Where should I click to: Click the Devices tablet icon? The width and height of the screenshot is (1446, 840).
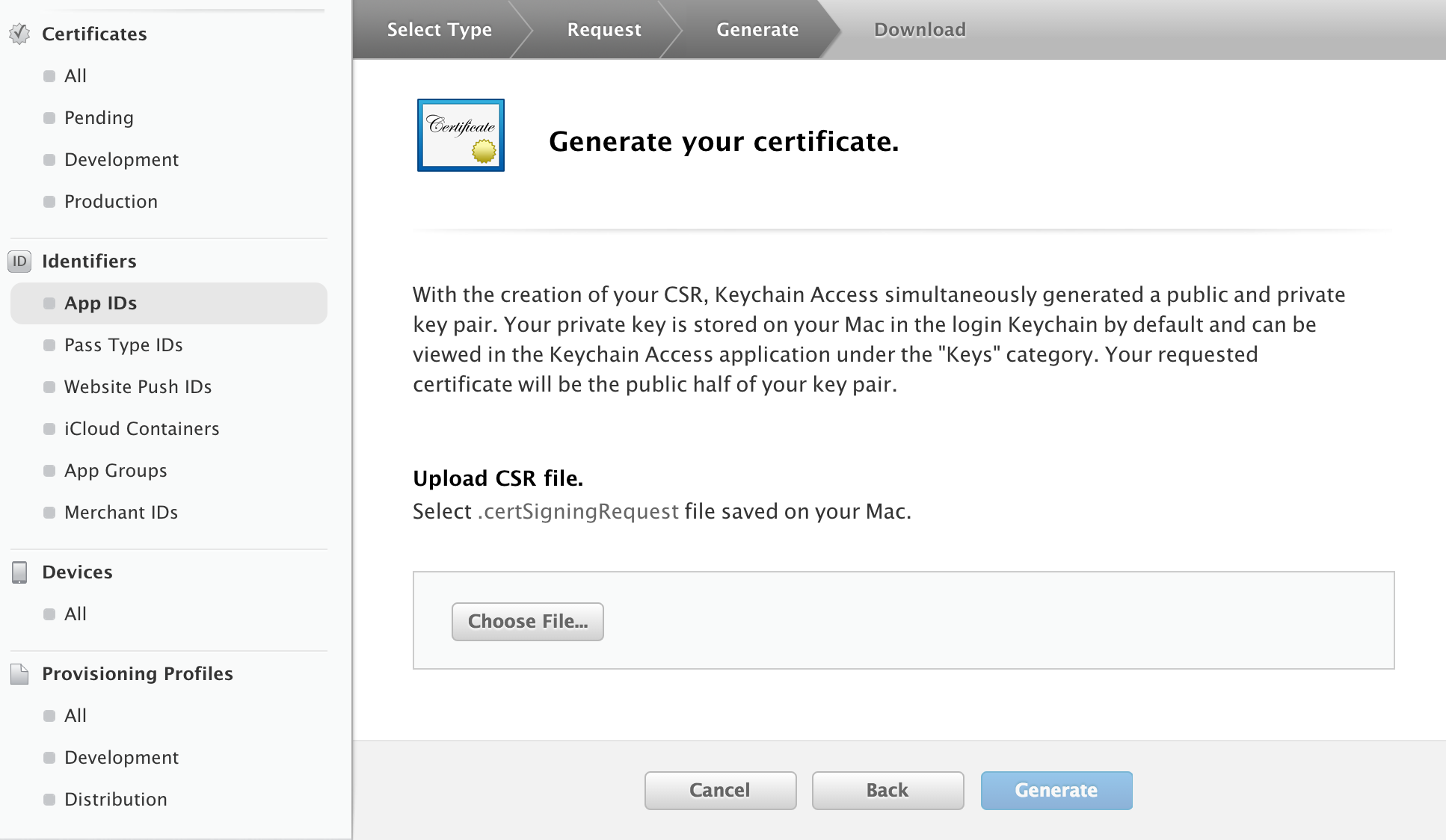pos(19,572)
